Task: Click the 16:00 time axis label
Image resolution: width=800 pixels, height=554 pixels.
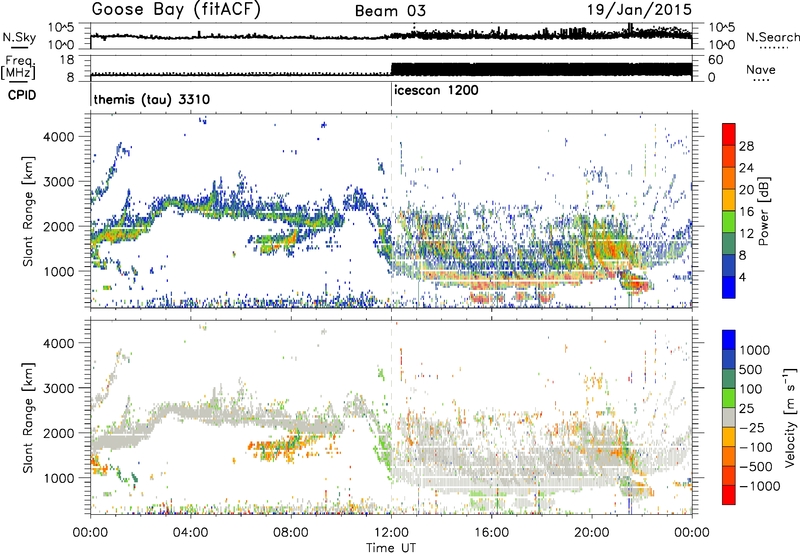Action: coord(491,533)
